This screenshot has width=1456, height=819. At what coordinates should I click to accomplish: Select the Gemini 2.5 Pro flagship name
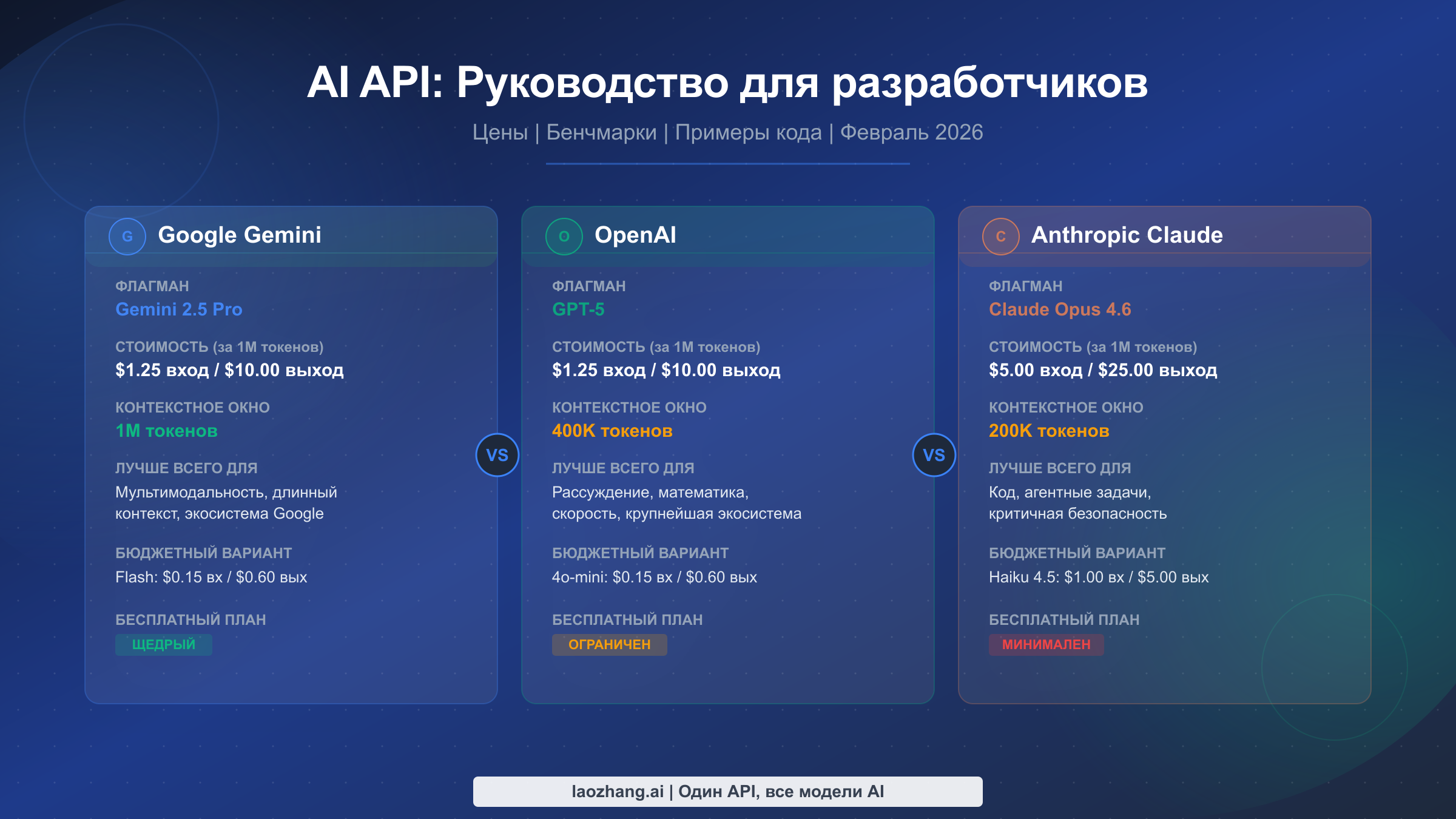click(x=179, y=309)
